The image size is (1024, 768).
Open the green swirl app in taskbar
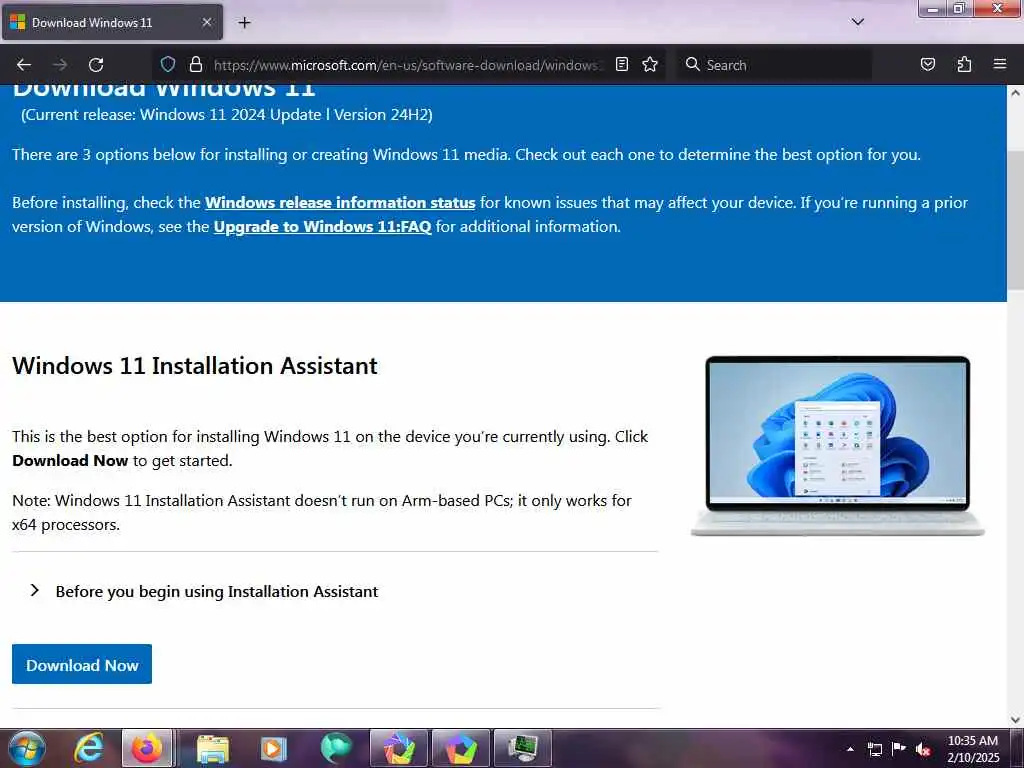[336, 748]
